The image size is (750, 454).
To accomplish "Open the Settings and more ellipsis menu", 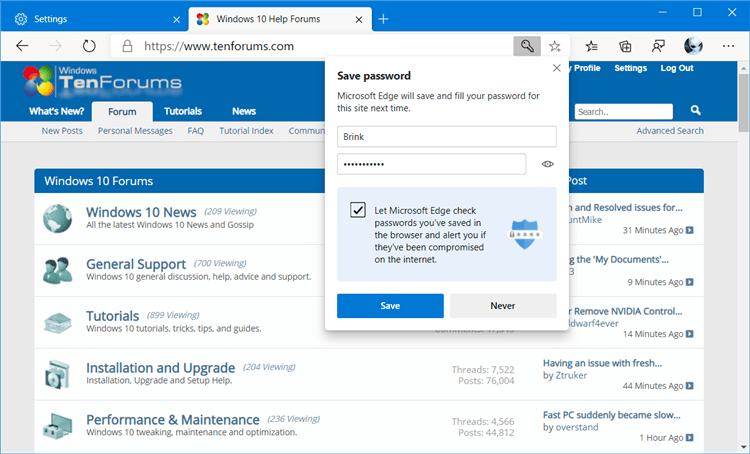I will click(728, 46).
